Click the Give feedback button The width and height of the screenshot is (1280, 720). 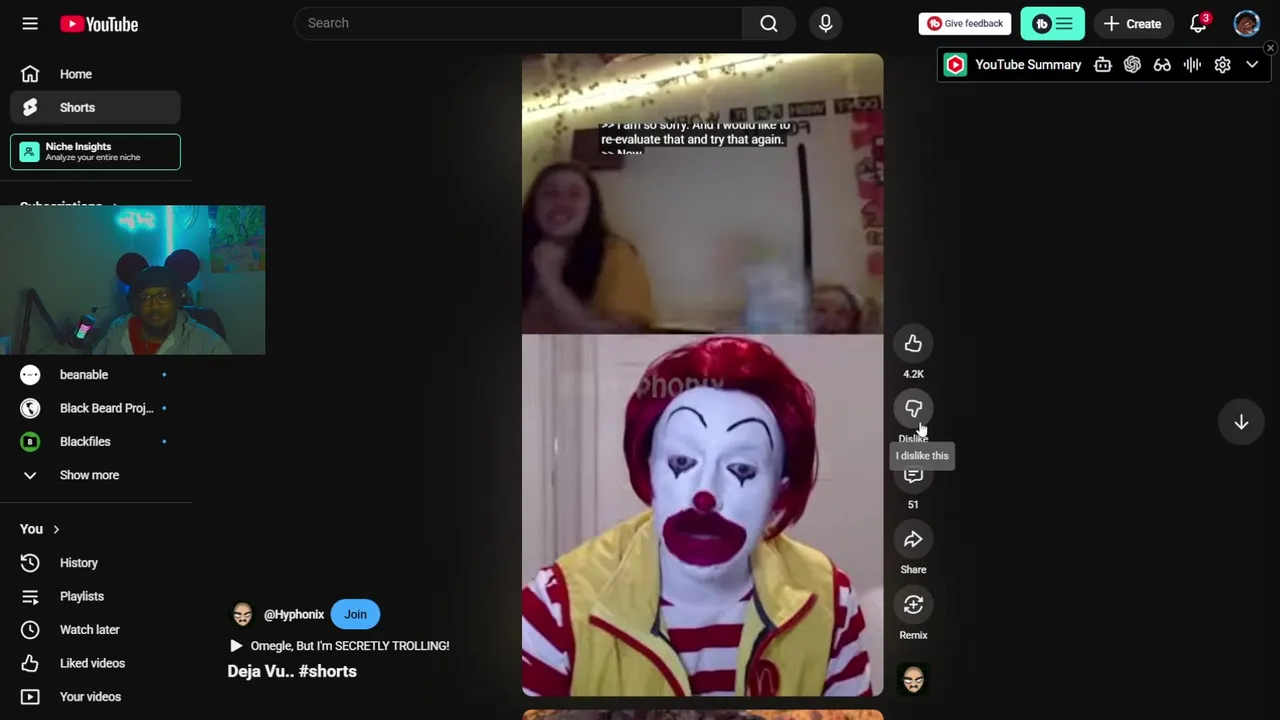click(x=965, y=24)
